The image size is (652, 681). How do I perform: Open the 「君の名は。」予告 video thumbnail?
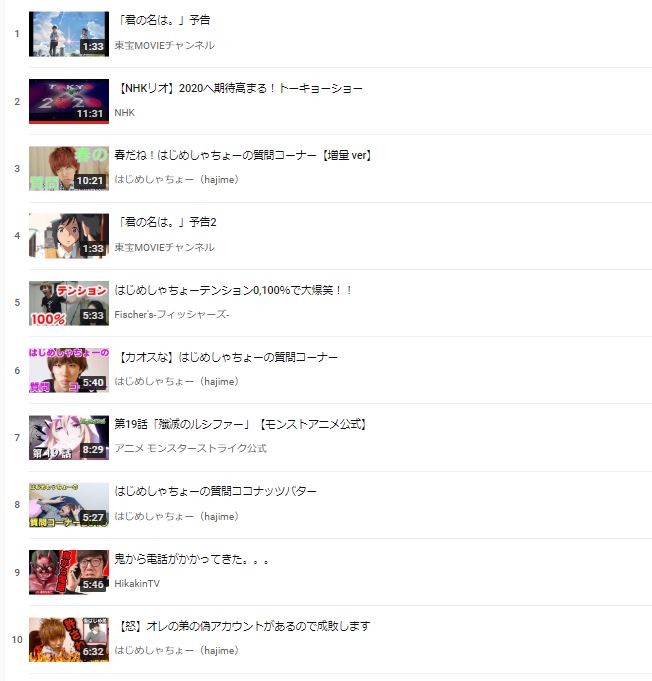coord(69,34)
